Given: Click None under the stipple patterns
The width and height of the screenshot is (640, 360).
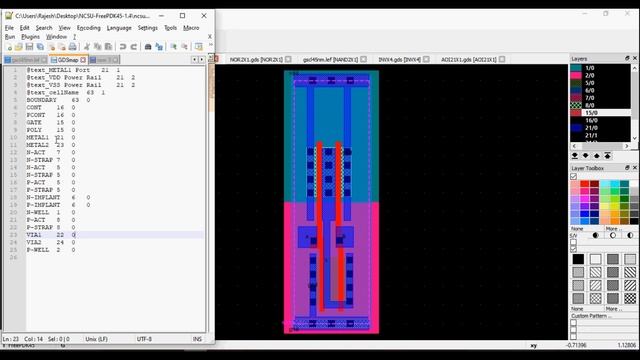Looking at the screenshot, I should click(578, 309).
